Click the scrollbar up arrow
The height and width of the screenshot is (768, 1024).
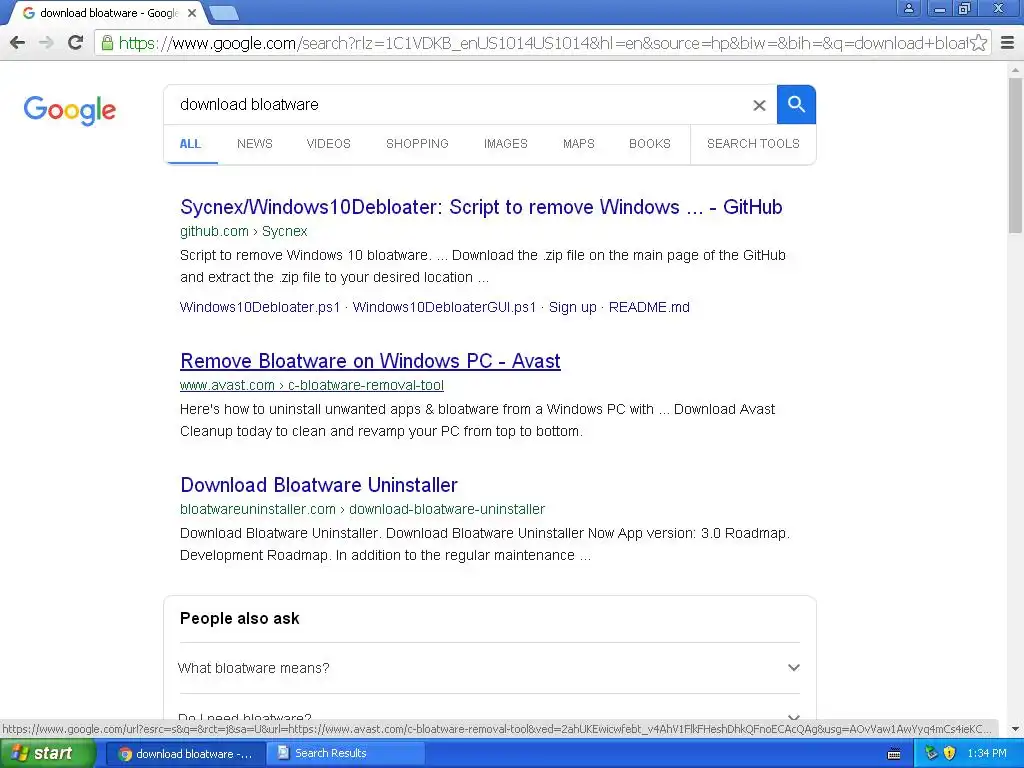1015,69
